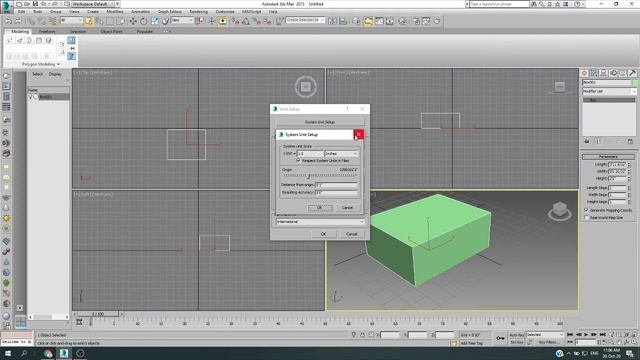This screenshot has width=640, height=360.
Task: Open the selection filter All dropdown
Action: (x=71, y=20)
